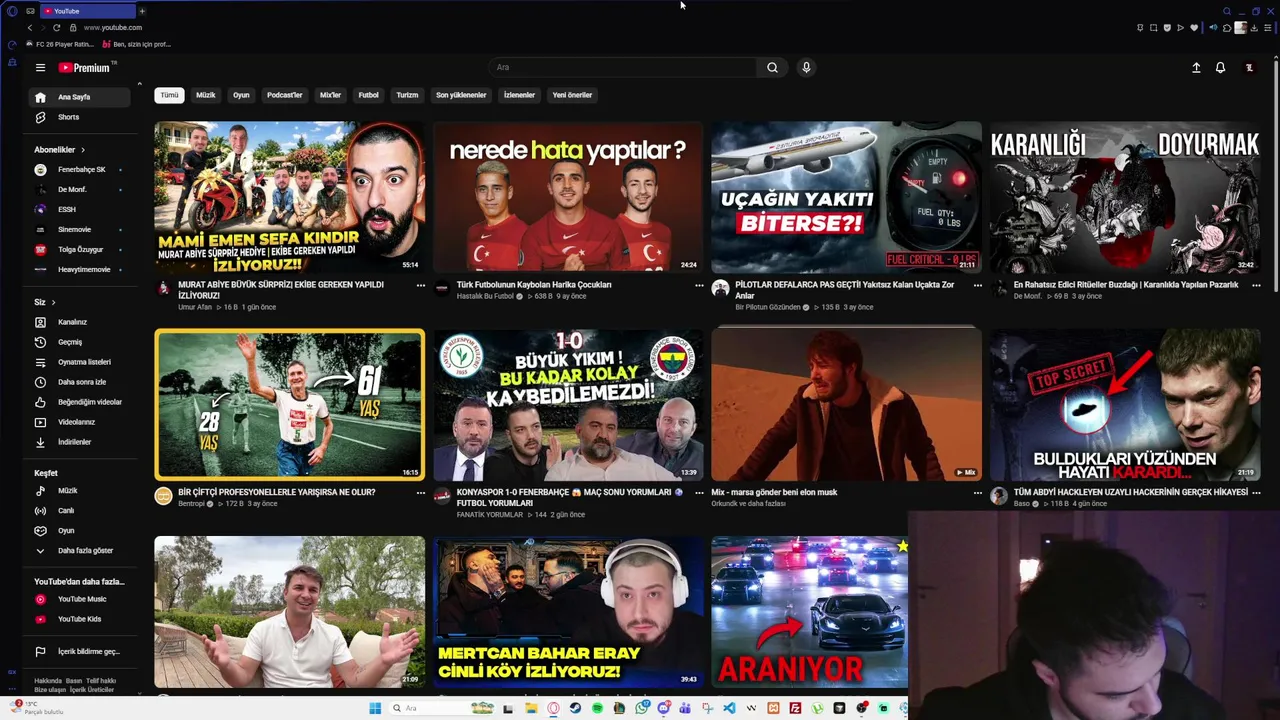Go back with the browser back arrow
Screen dimensions: 1280x720
pyautogui.click(x=30, y=28)
